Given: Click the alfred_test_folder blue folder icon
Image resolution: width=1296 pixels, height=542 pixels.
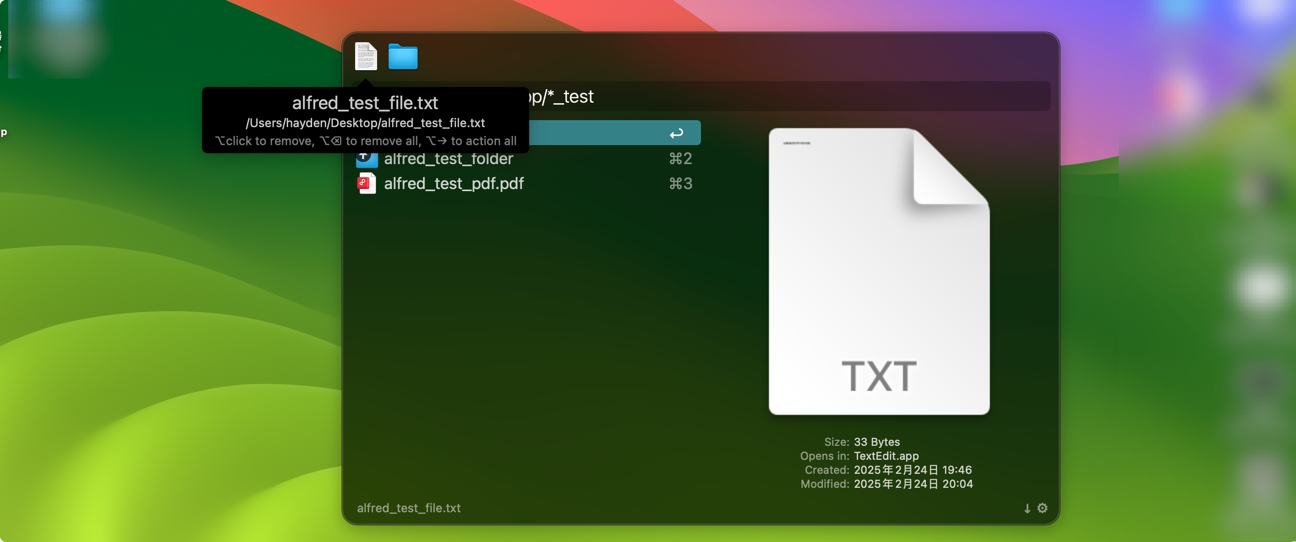Looking at the screenshot, I should click(x=367, y=159).
